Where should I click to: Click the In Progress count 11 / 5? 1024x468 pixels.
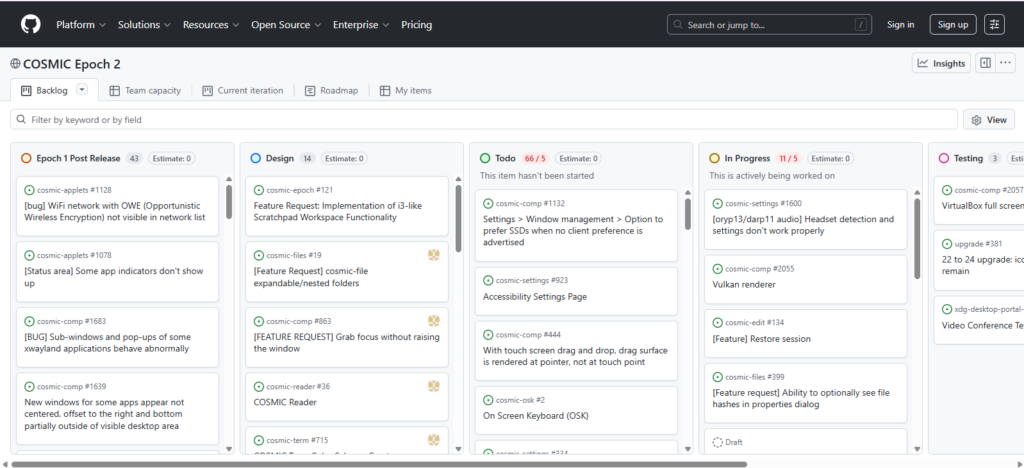788,158
